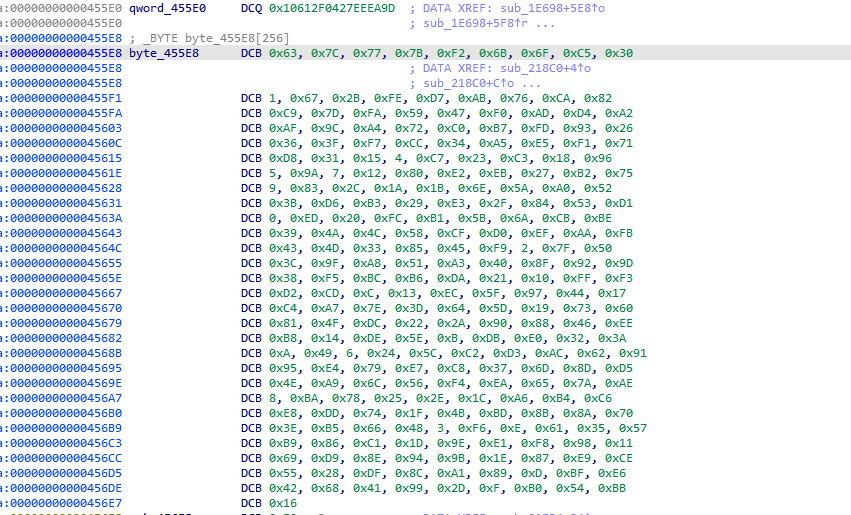Image resolution: width=851 pixels, height=515 pixels.
Task: Select address 0000000000045615
Action: (66, 158)
